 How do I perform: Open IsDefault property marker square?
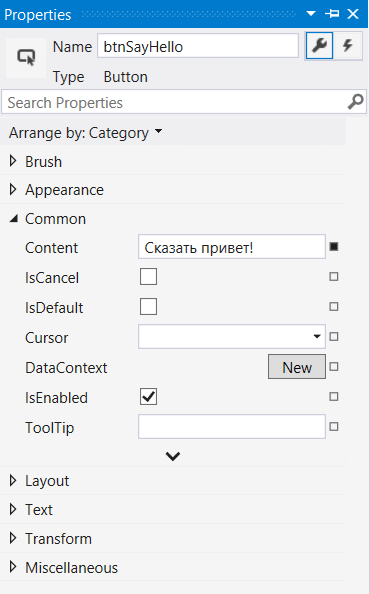click(x=334, y=306)
